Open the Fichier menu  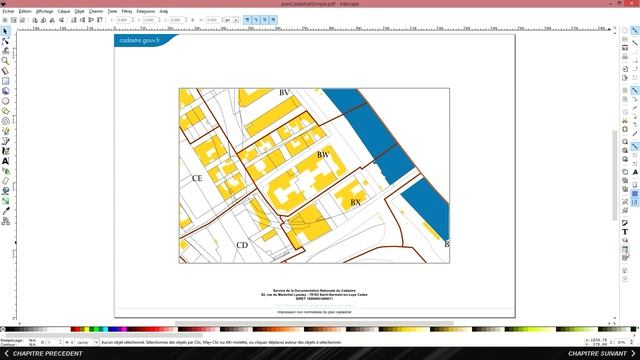(x=8, y=11)
